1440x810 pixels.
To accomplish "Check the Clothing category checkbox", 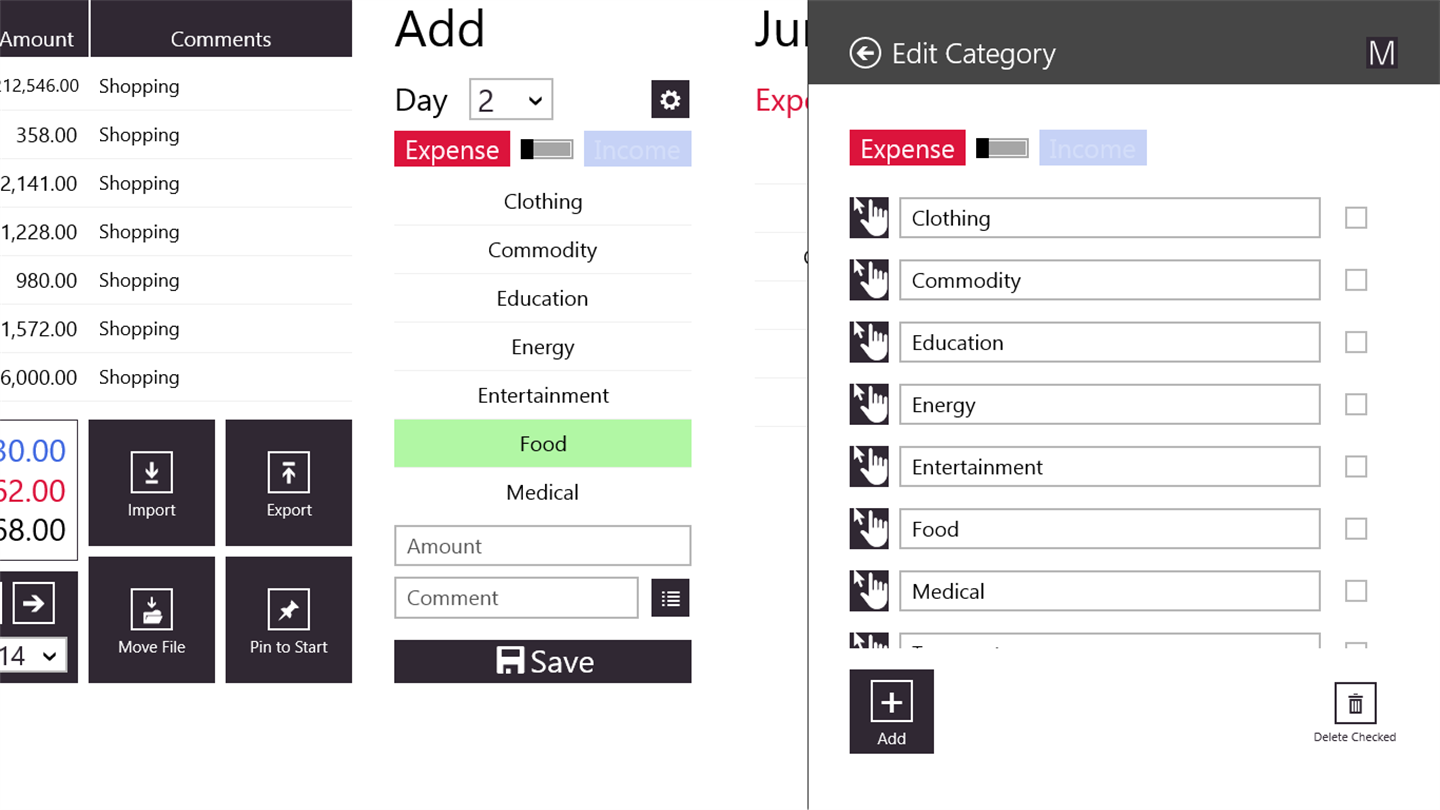I will tap(1356, 218).
